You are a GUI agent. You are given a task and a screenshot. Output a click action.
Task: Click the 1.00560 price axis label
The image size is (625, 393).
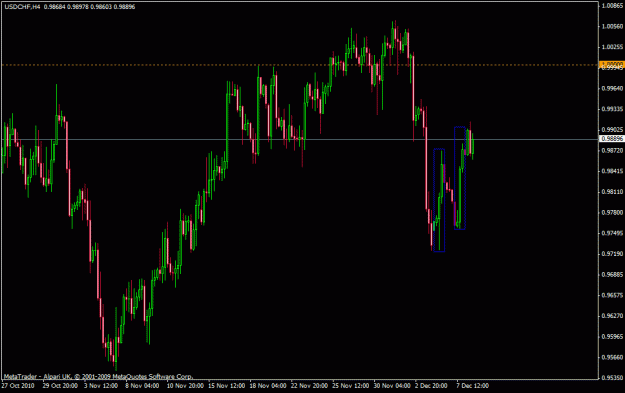(x=612, y=26)
